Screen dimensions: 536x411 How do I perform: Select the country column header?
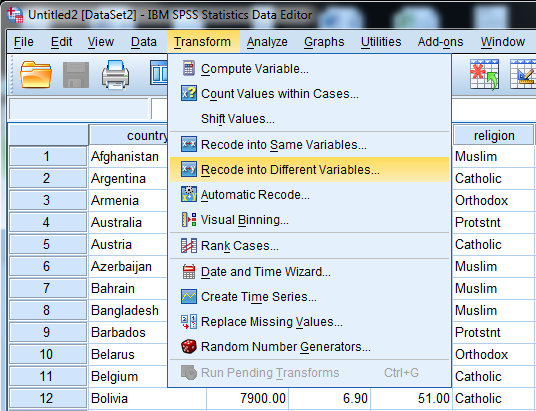pos(129,135)
